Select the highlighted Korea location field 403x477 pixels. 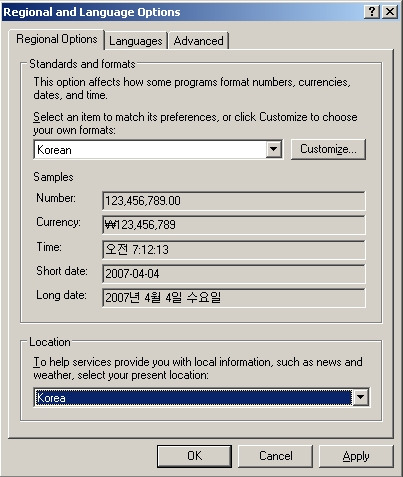pos(201,397)
